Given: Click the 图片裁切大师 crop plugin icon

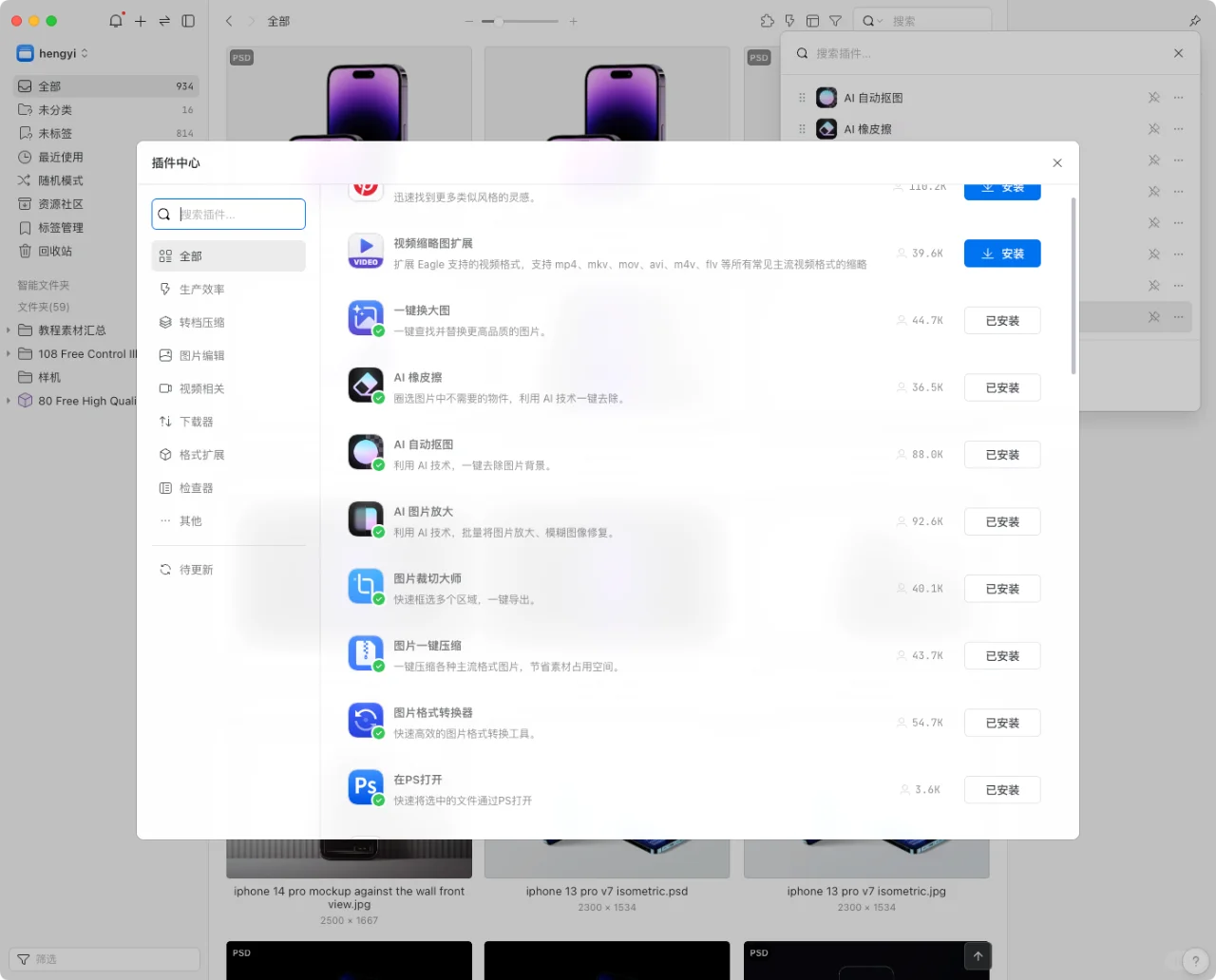Looking at the screenshot, I should click(366, 587).
